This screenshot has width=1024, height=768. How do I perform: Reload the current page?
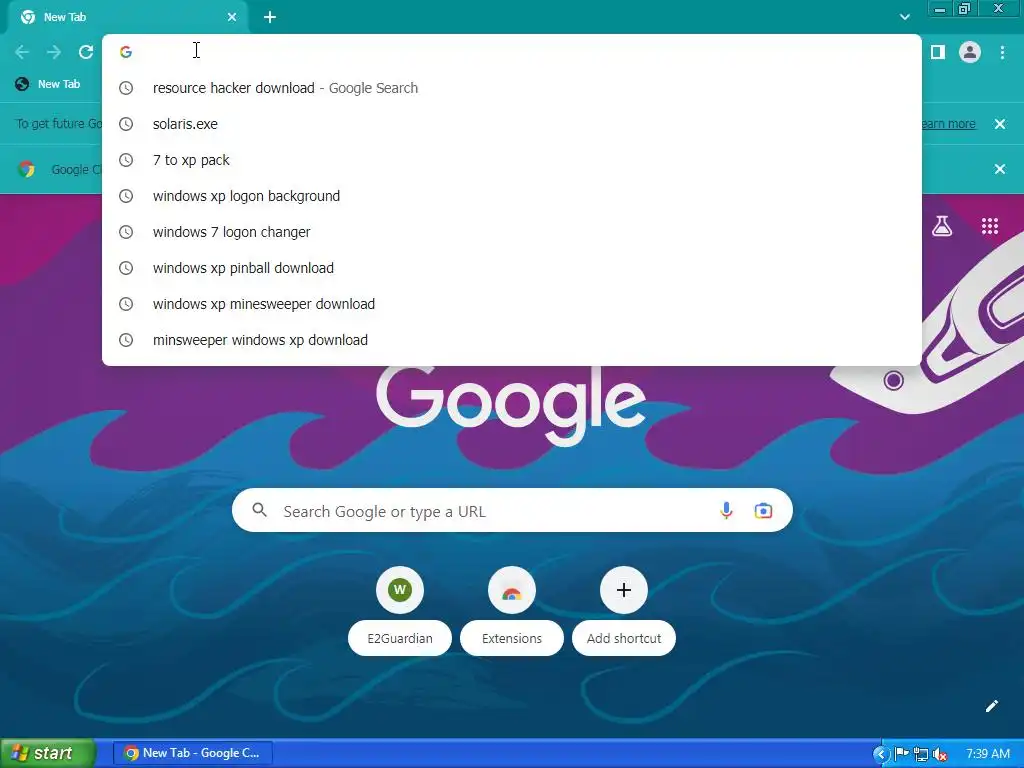pyautogui.click(x=86, y=52)
